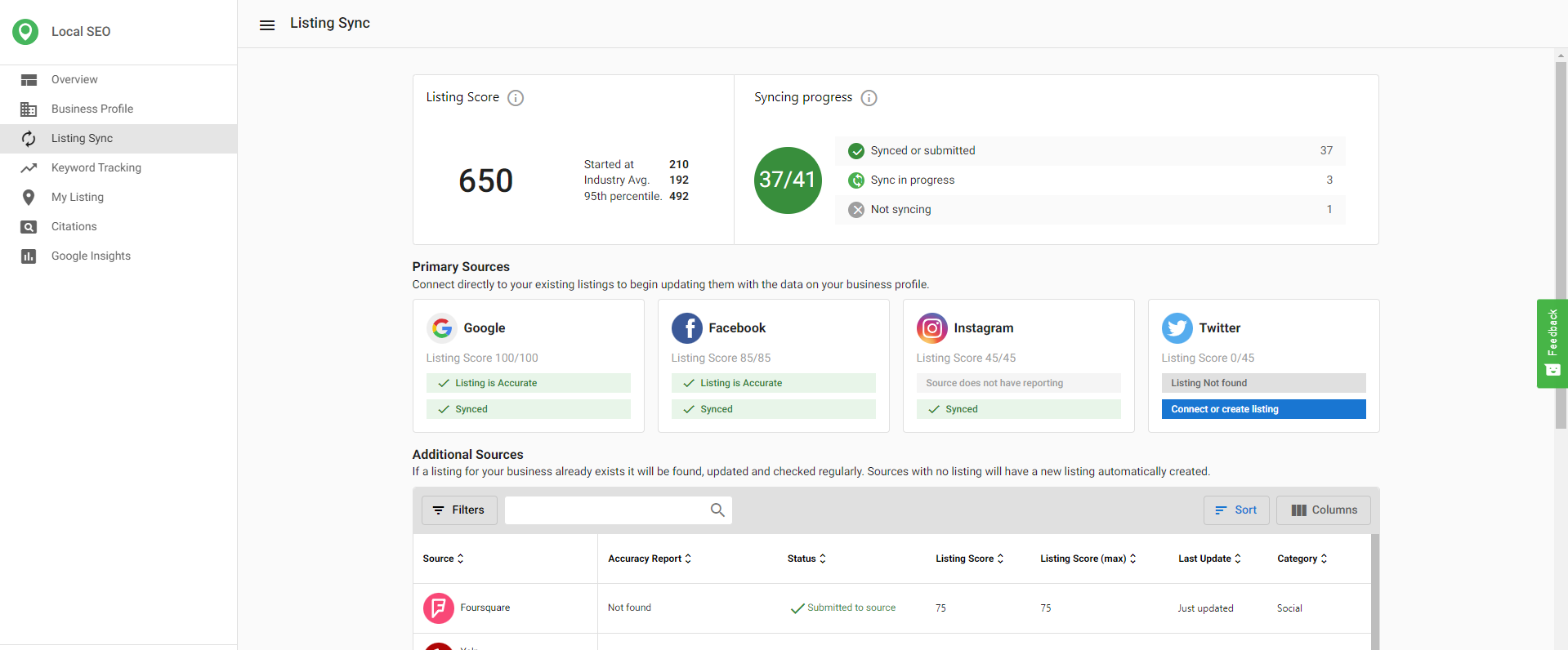This screenshot has width=1568, height=650.
Task: Click Submitted to source status for Foursquare
Action: pos(843,608)
